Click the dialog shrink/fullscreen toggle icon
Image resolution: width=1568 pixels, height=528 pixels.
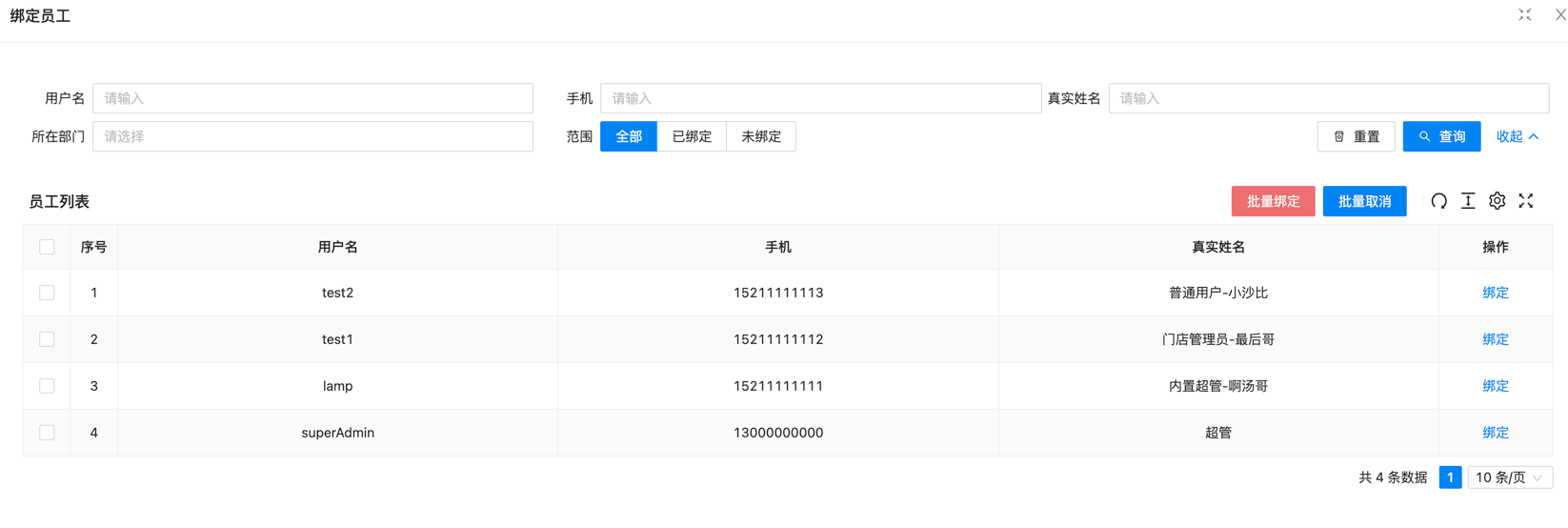tap(1524, 15)
